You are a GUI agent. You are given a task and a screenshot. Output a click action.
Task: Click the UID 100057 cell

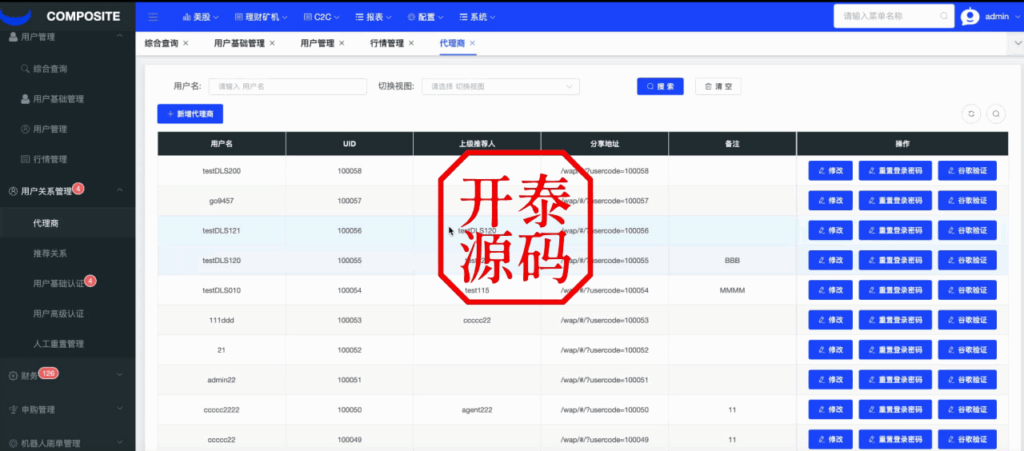pos(349,201)
